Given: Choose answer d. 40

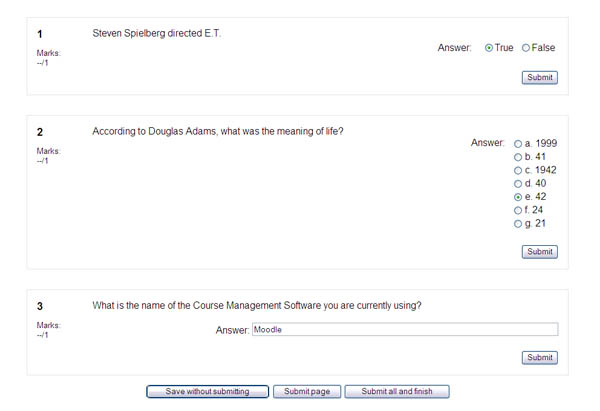Looking at the screenshot, I should point(518,184).
